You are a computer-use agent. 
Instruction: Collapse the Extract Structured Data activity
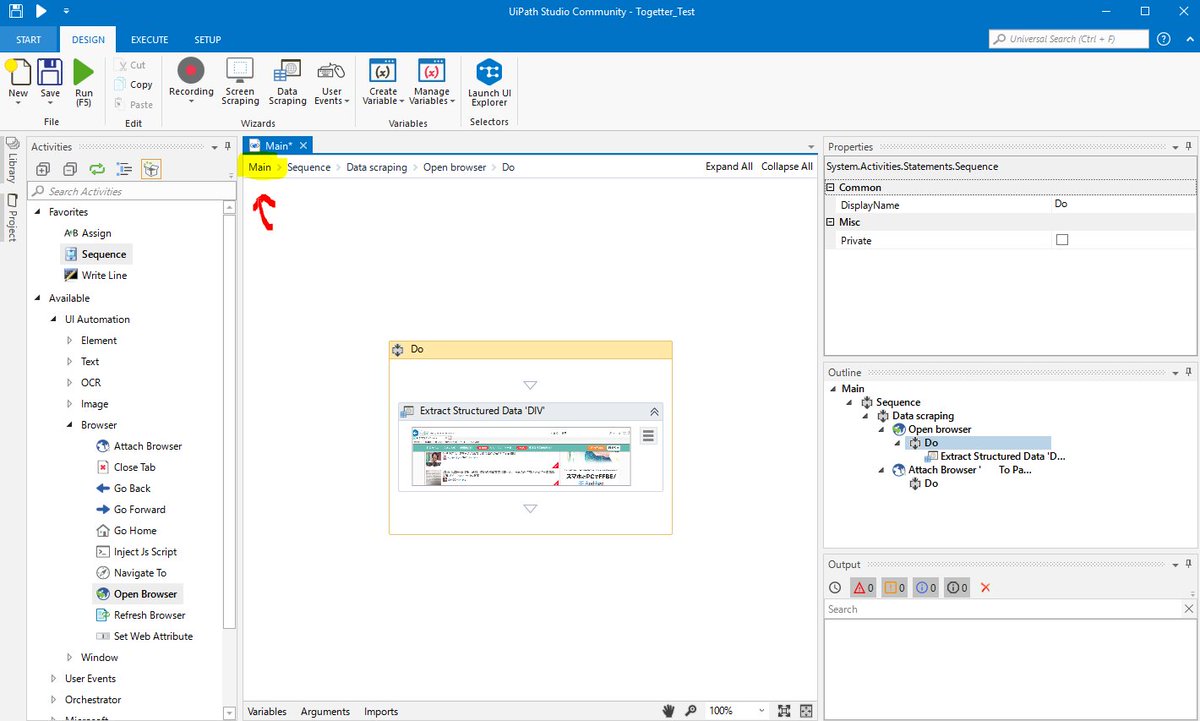(x=654, y=411)
